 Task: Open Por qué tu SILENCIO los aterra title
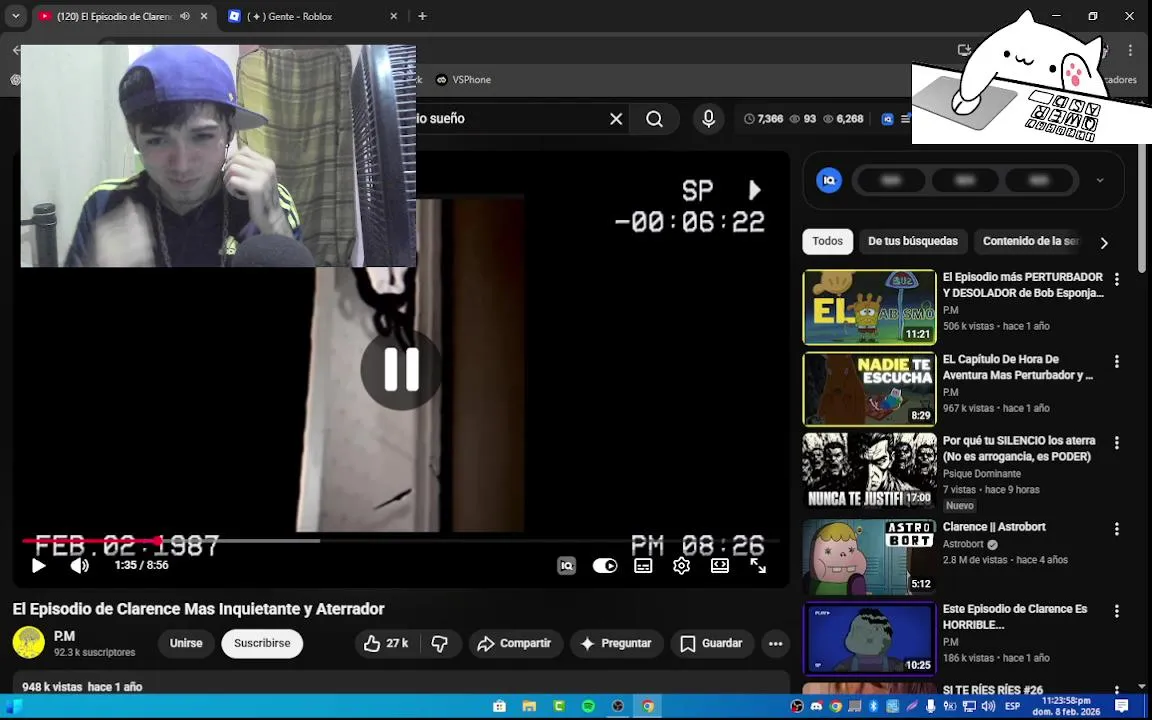pos(1018,448)
